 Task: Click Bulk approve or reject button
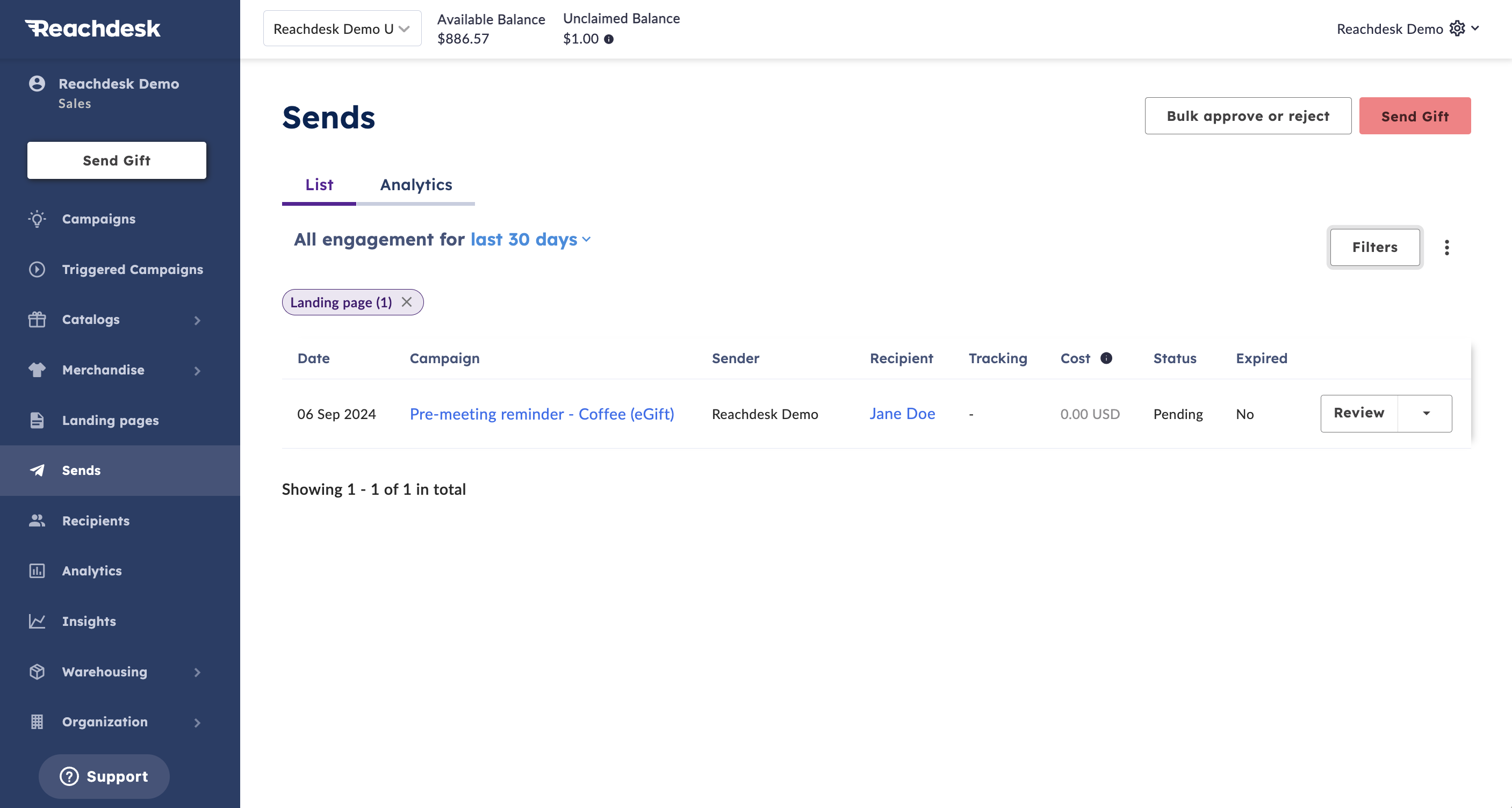point(1248,116)
